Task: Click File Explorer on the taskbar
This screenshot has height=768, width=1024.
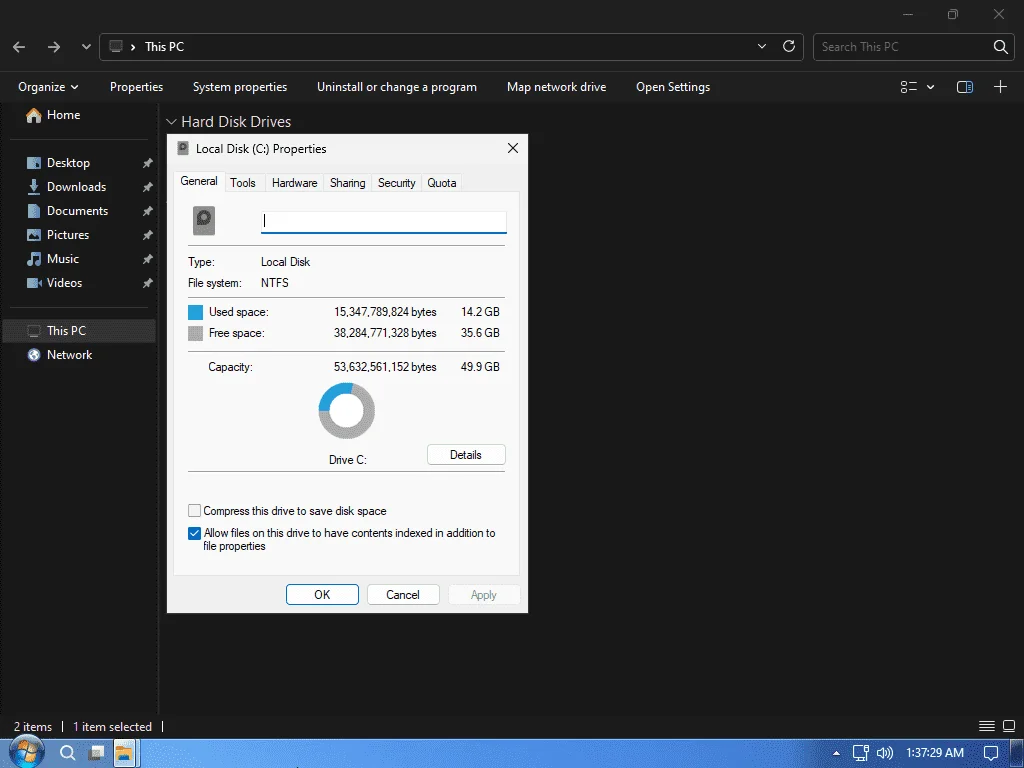Action: click(x=124, y=753)
